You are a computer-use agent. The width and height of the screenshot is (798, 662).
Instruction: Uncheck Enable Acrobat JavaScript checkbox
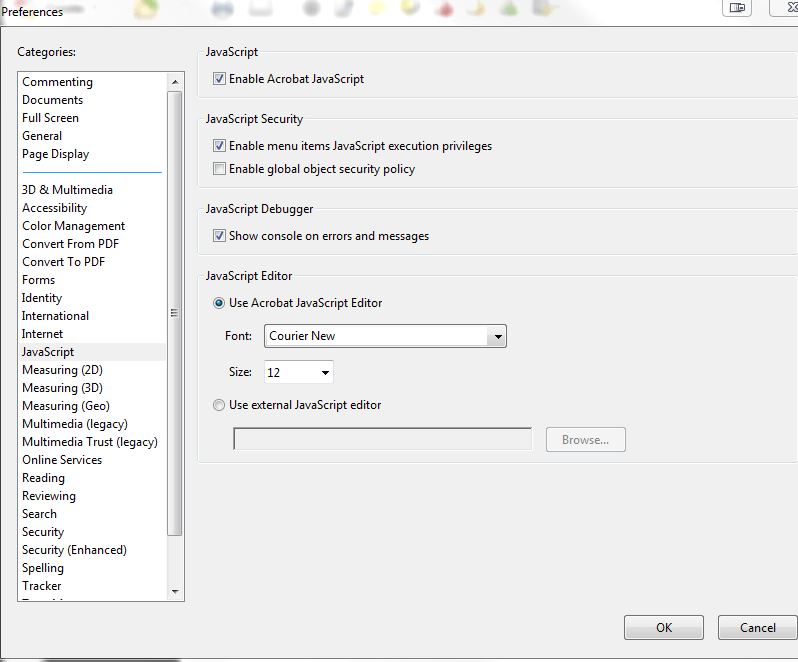pyautogui.click(x=219, y=79)
